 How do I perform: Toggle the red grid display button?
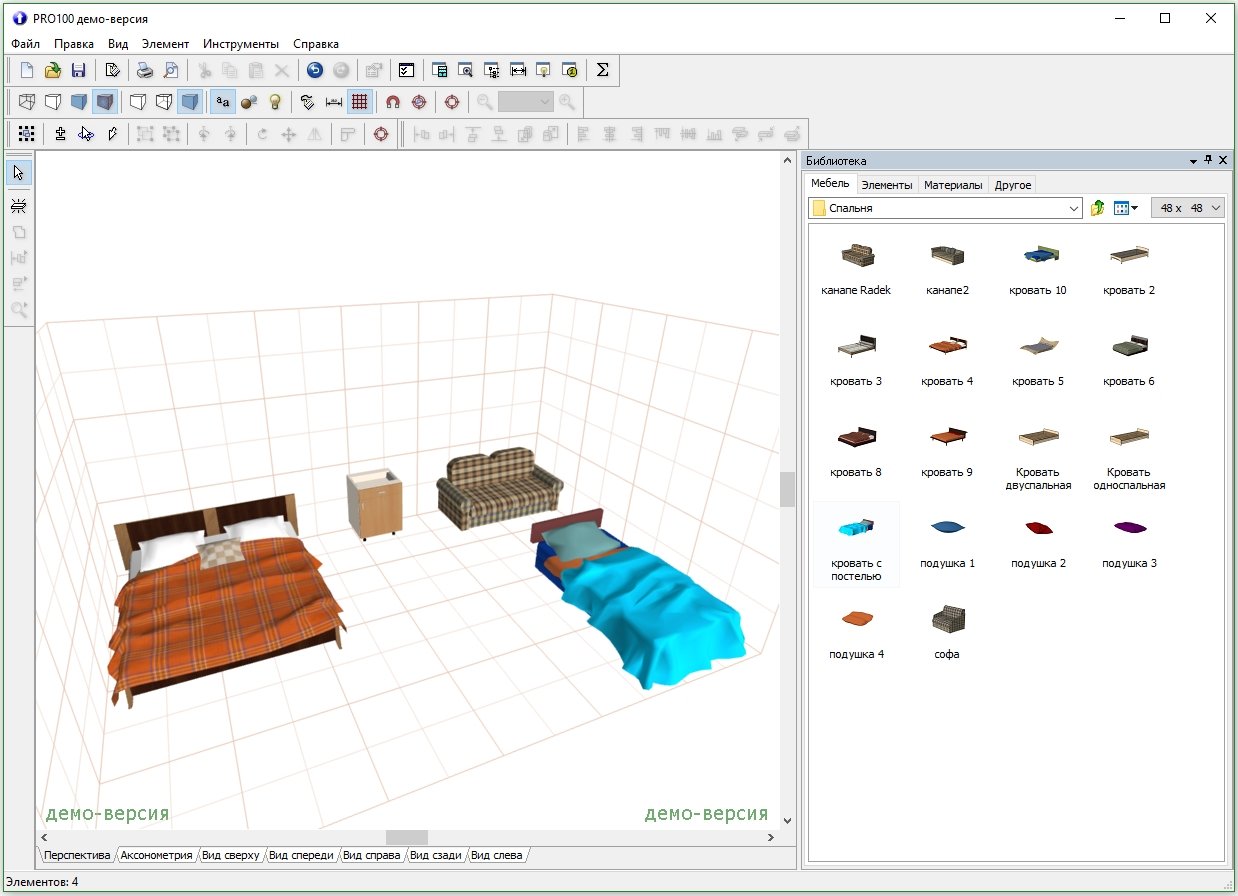[x=360, y=101]
